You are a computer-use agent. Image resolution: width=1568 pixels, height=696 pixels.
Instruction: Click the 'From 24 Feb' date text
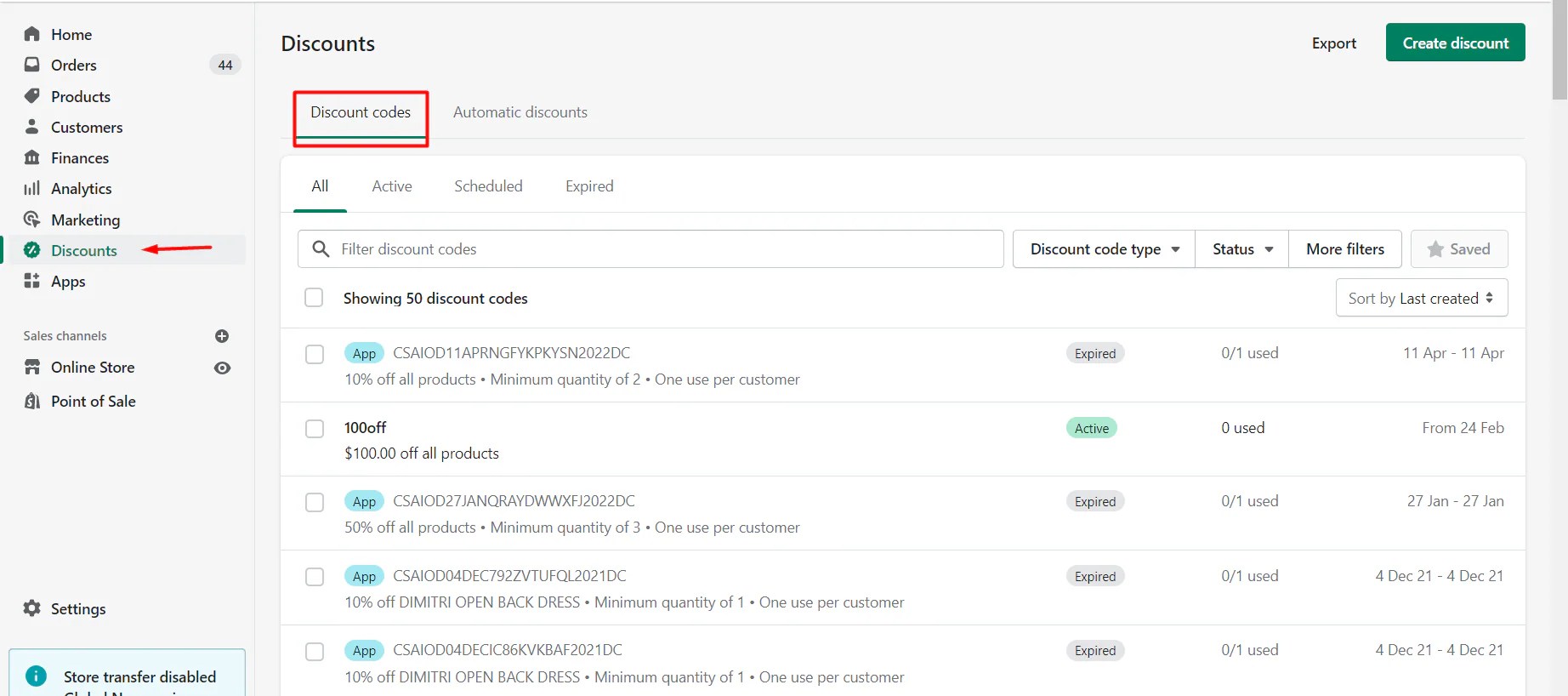(1463, 428)
